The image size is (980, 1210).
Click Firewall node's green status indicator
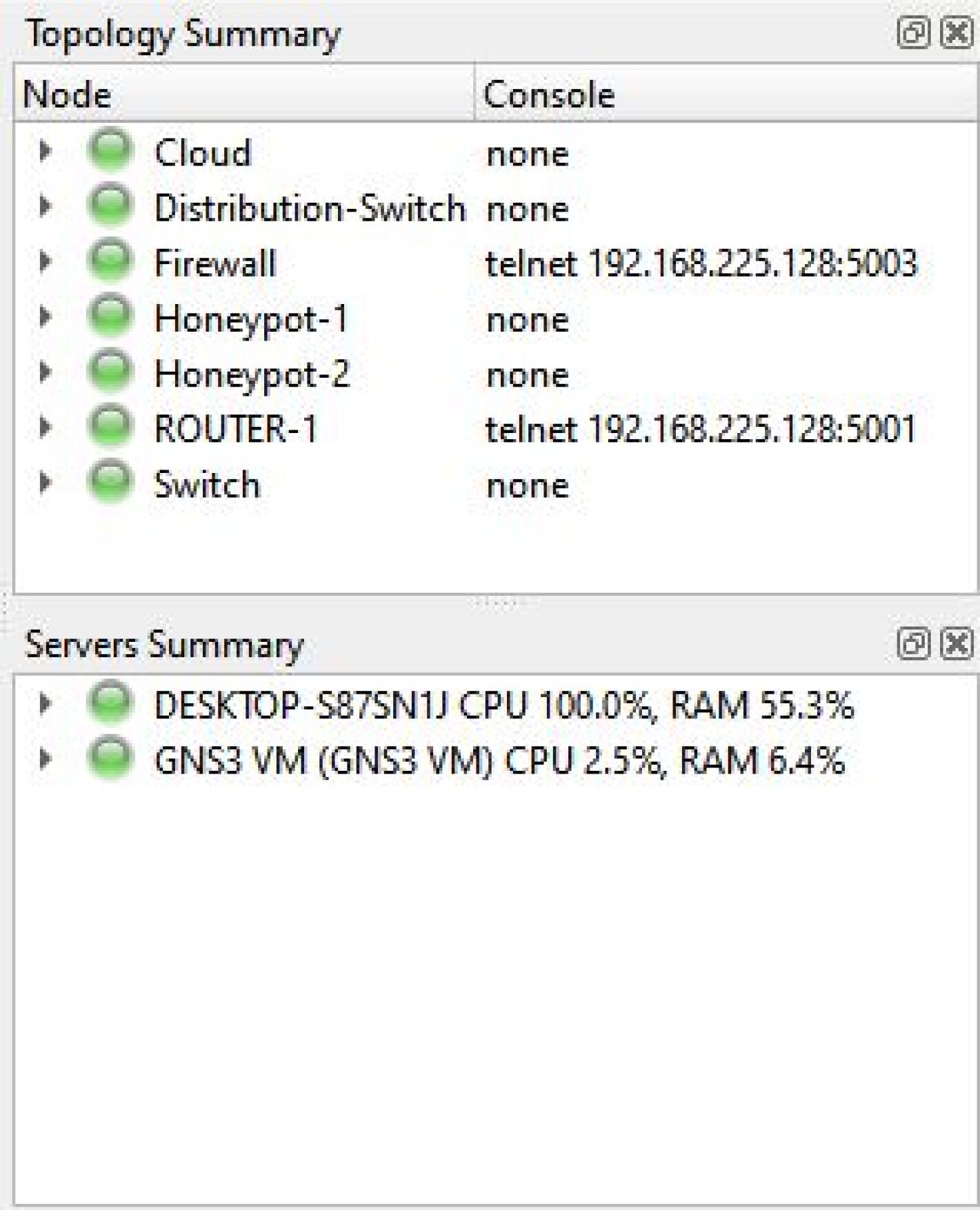point(110,260)
